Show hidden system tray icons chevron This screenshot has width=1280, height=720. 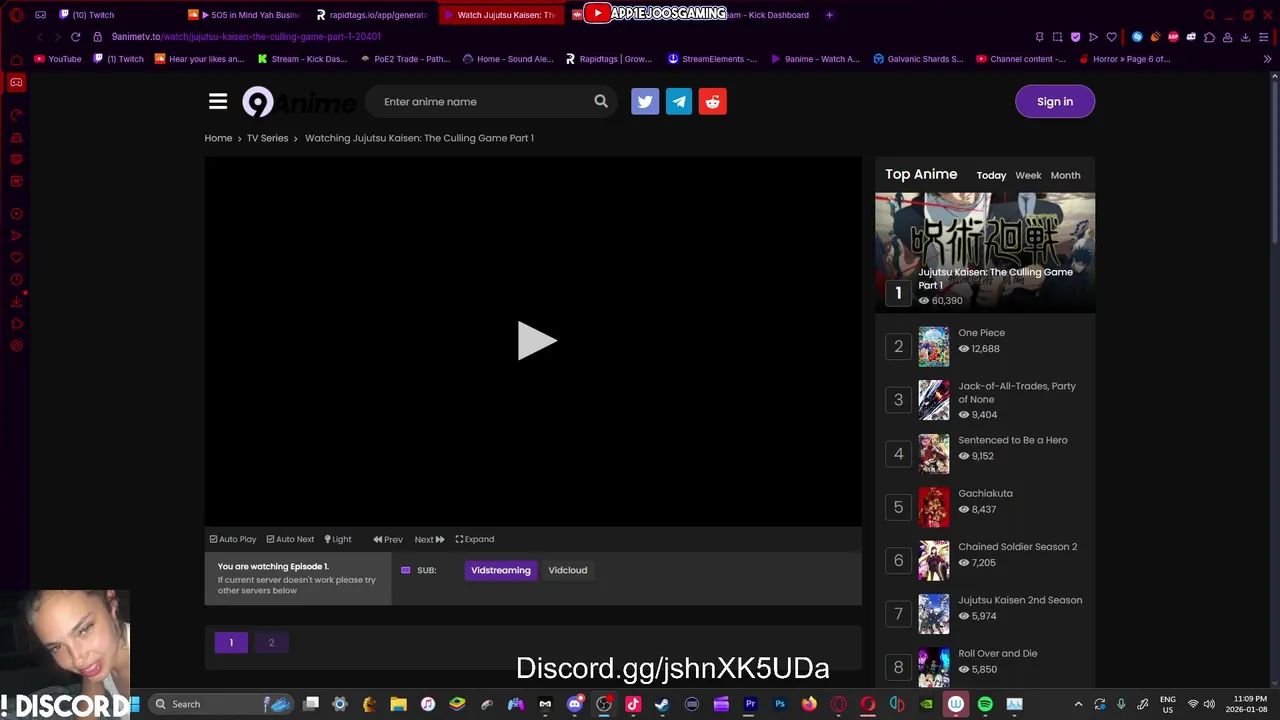click(x=1078, y=704)
